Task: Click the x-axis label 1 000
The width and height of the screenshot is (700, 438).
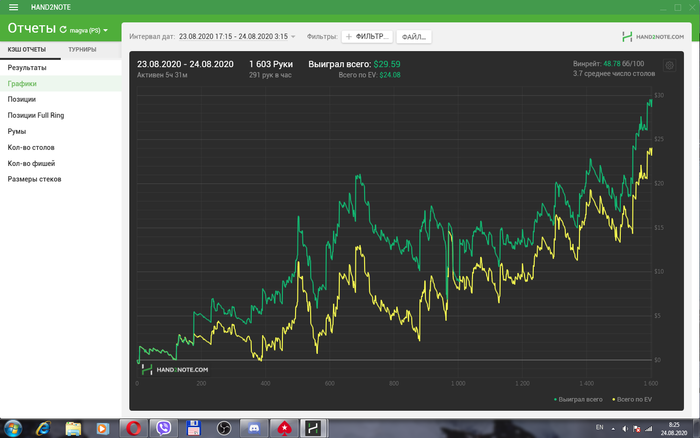Action: pyautogui.click(x=458, y=384)
